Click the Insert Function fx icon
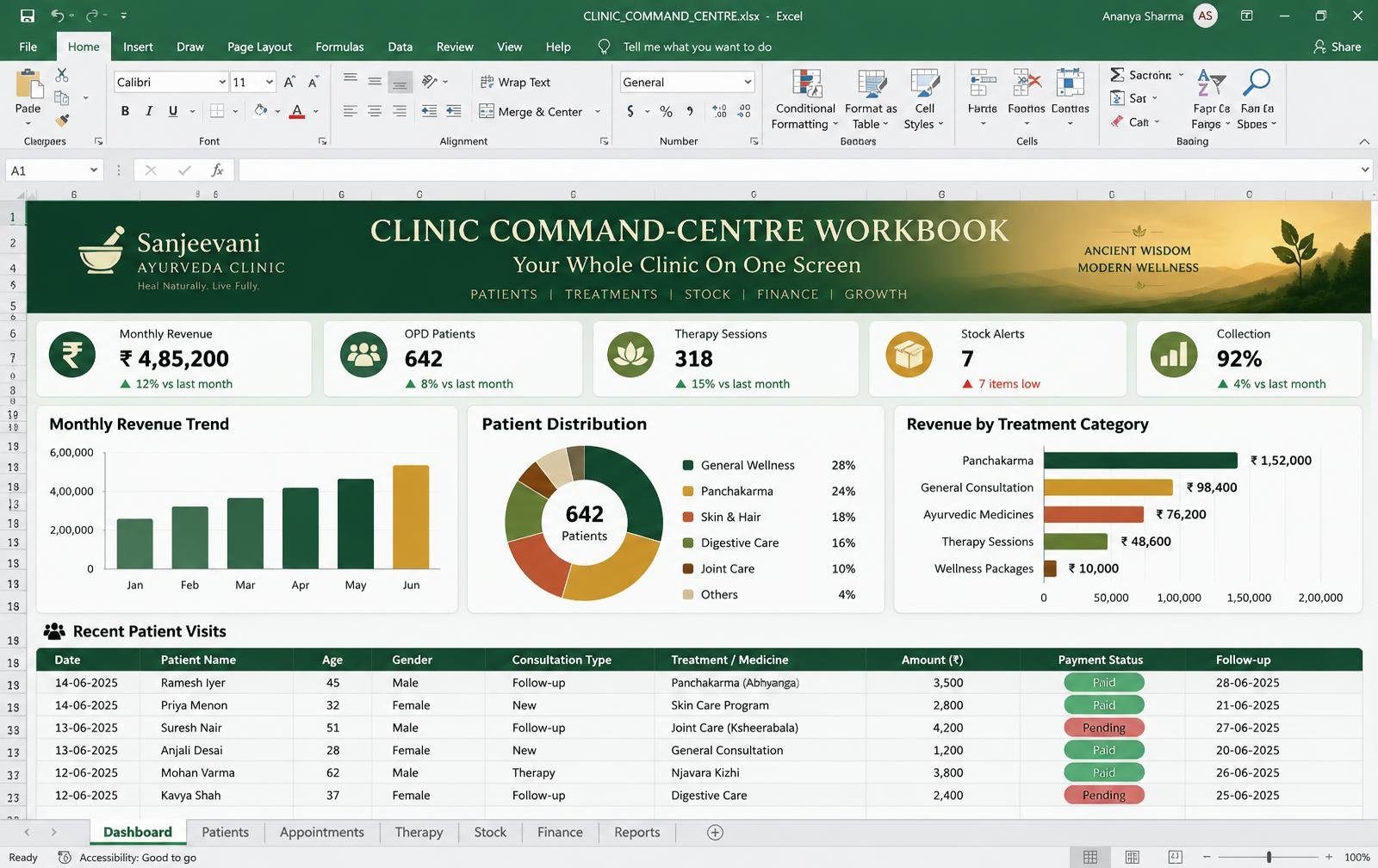This screenshot has width=1378, height=868. (218, 170)
